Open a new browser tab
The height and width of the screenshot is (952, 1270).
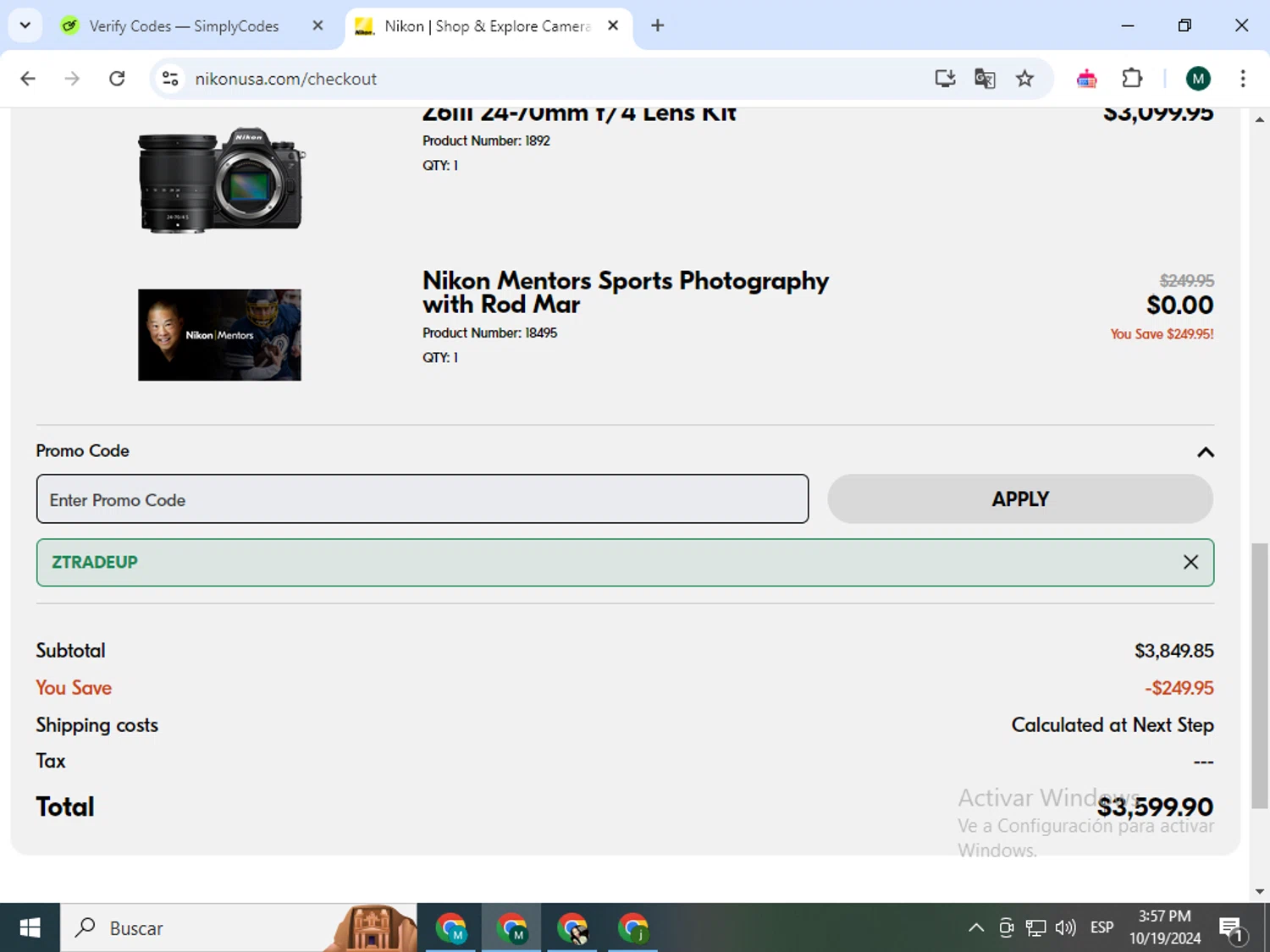click(657, 25)
